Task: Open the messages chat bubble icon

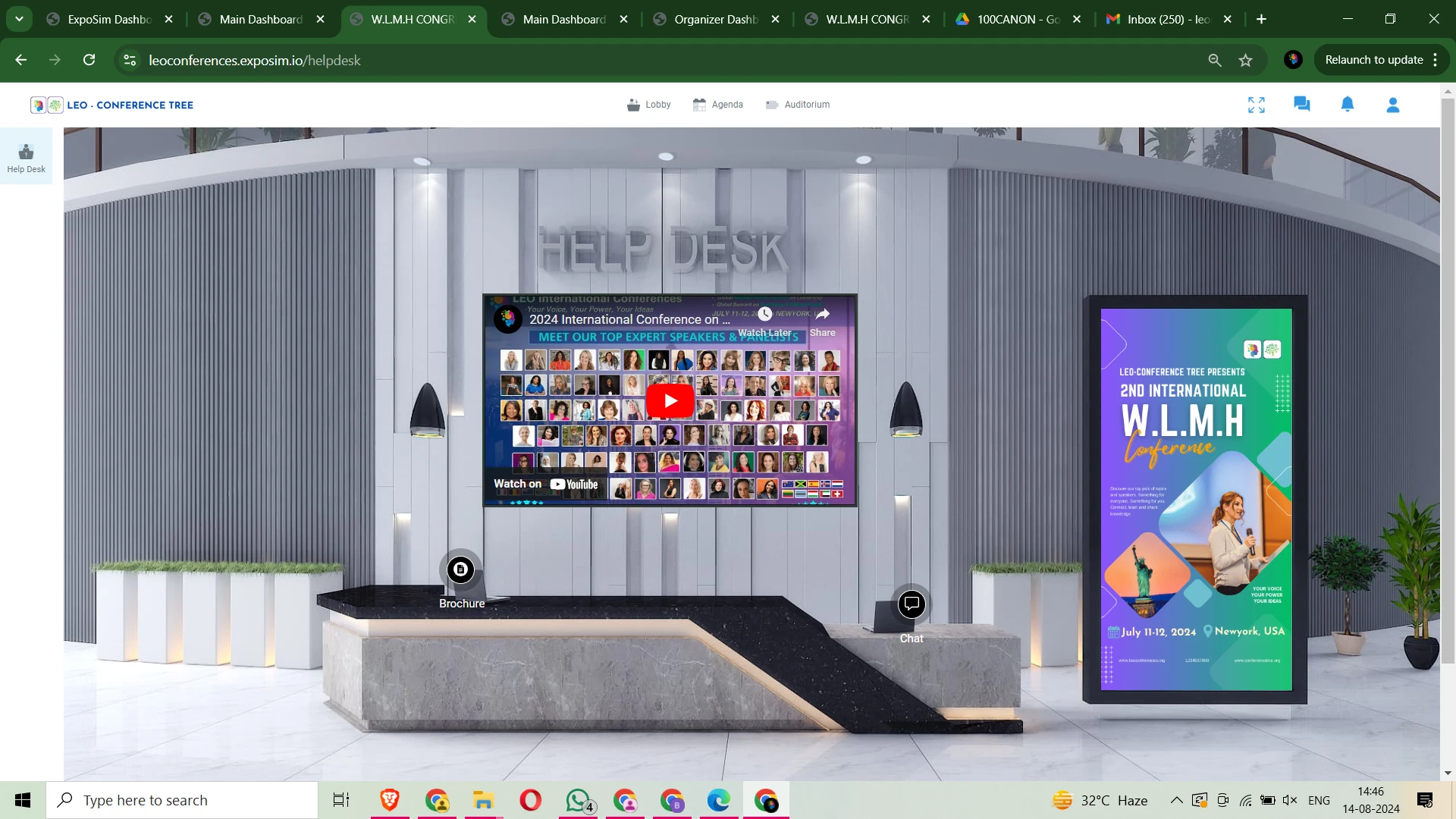Action: [x=1302, y=105]
